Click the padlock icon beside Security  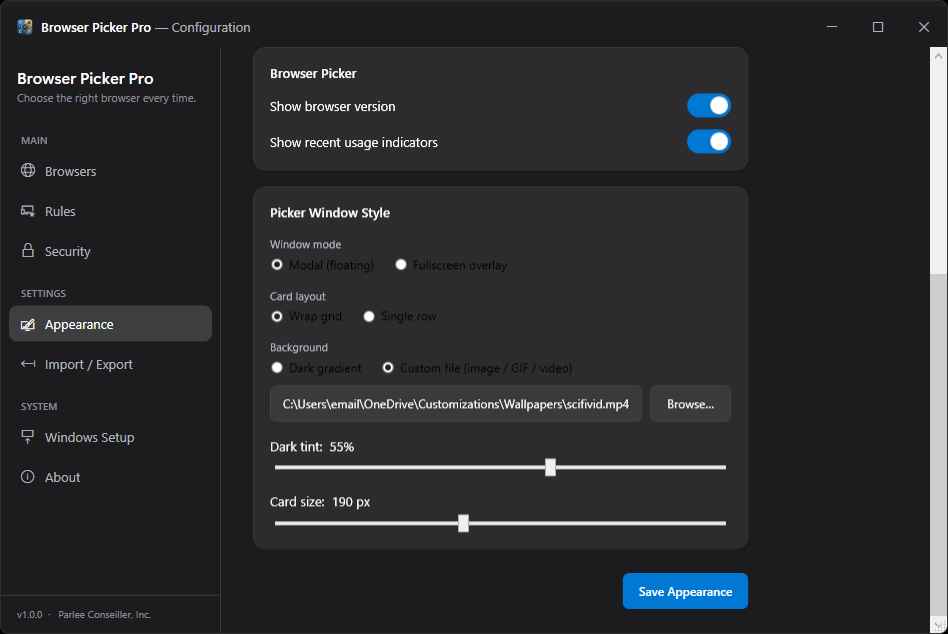pyautogui.click(x=28, y=250)
